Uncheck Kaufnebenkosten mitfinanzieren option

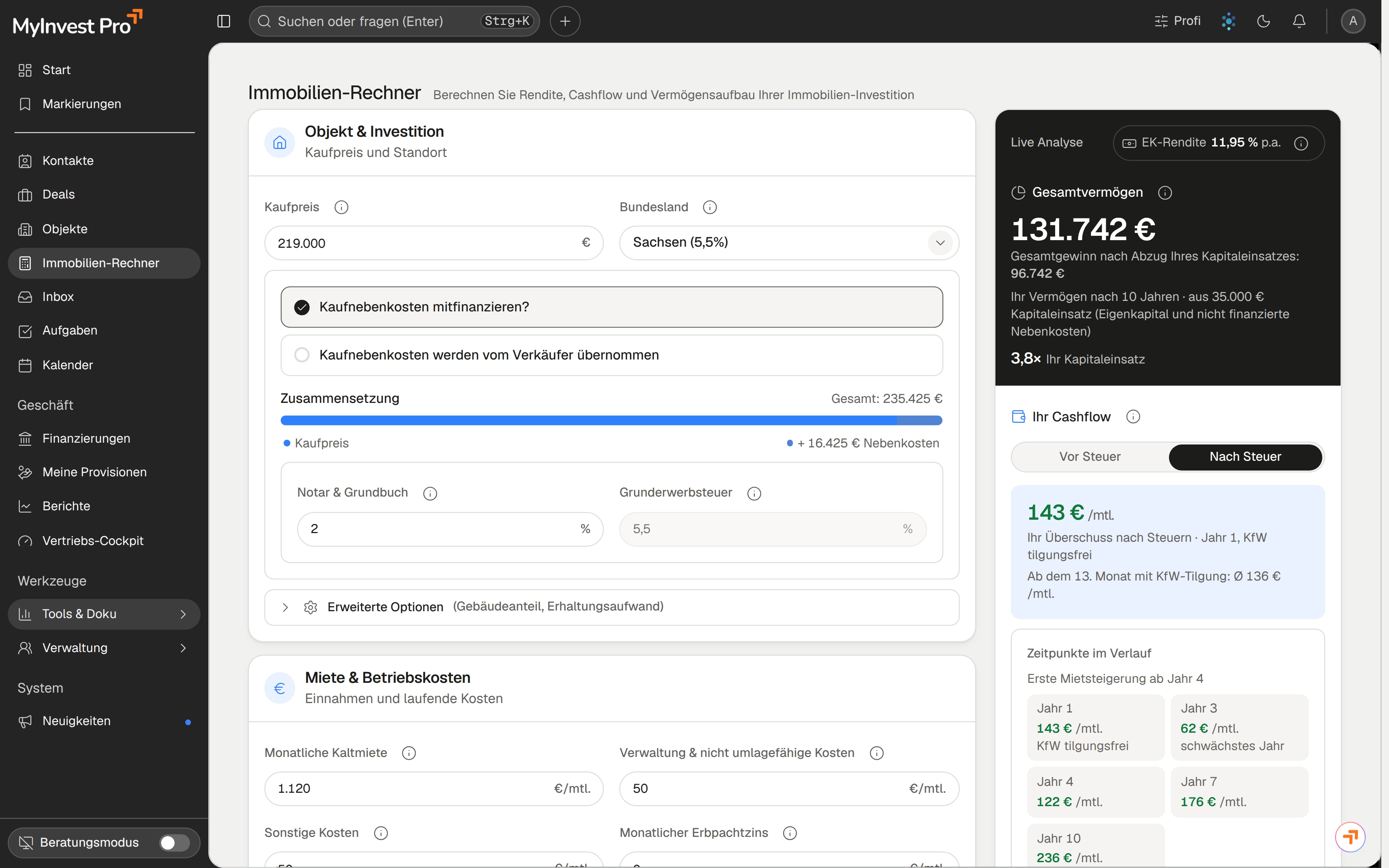[x=611, y=307]
